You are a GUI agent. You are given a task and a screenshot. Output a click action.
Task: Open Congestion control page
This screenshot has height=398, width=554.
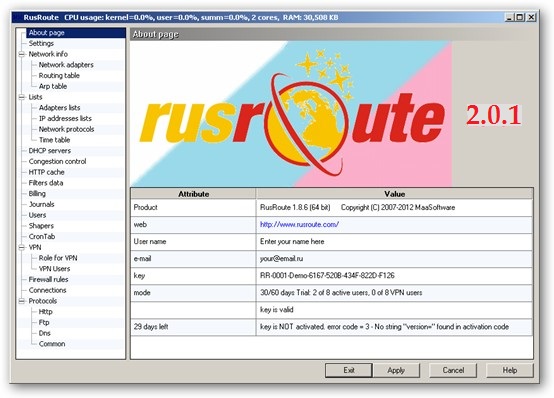coord(57,162)
